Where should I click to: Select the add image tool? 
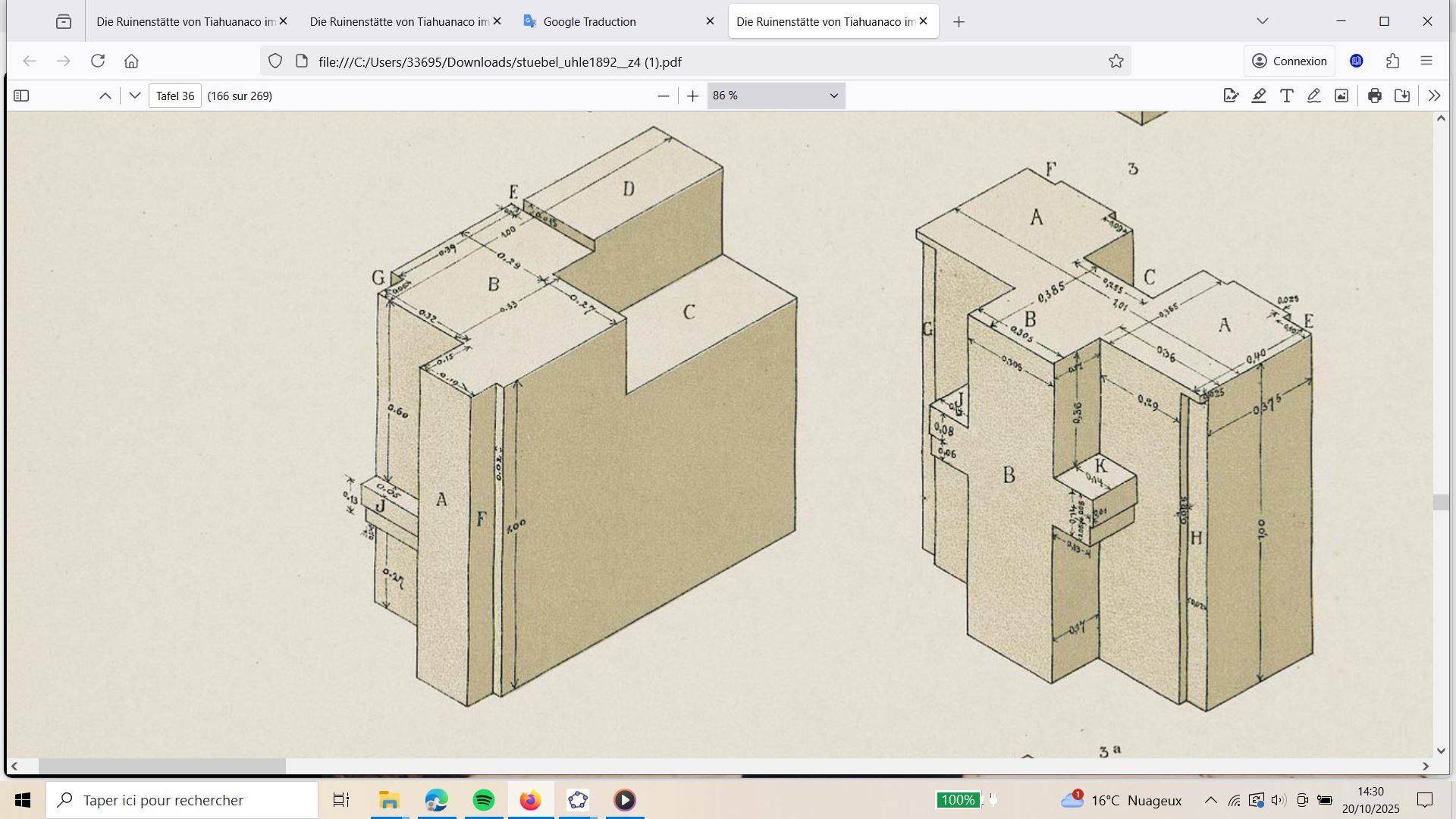(x=1341, y=96)
